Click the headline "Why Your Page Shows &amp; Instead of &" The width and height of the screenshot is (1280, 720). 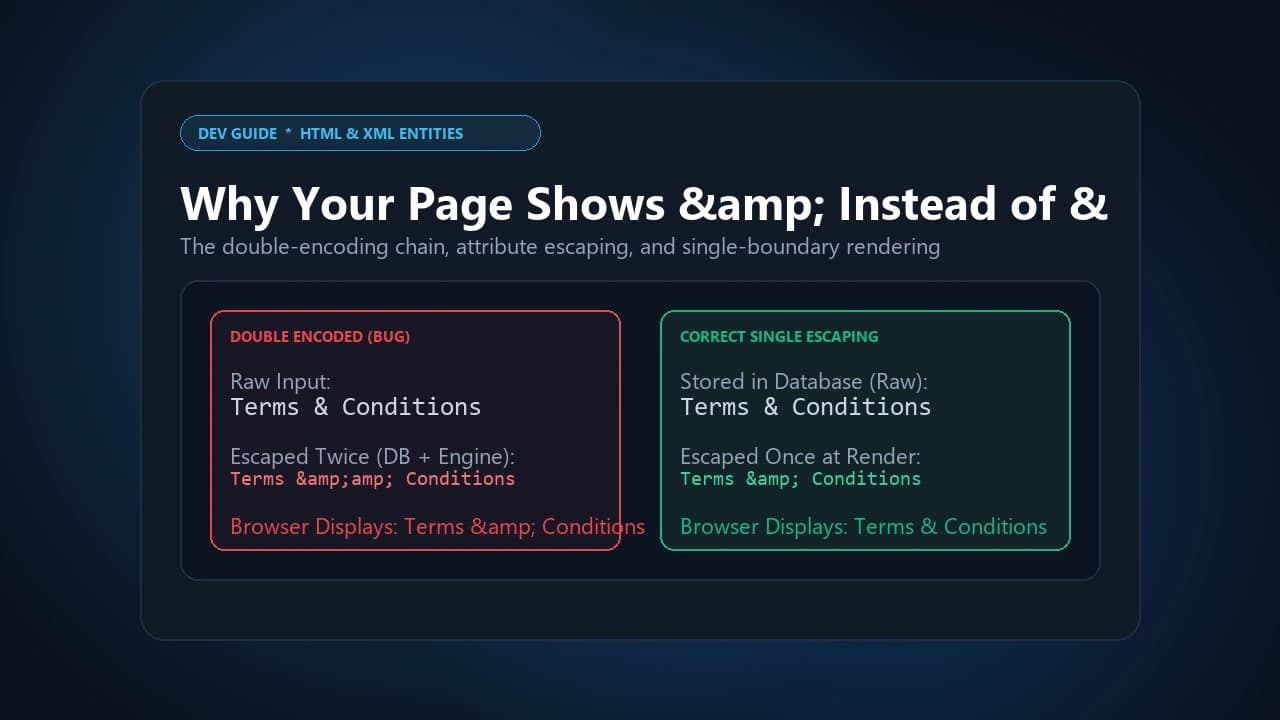click(x=644, y=204)
